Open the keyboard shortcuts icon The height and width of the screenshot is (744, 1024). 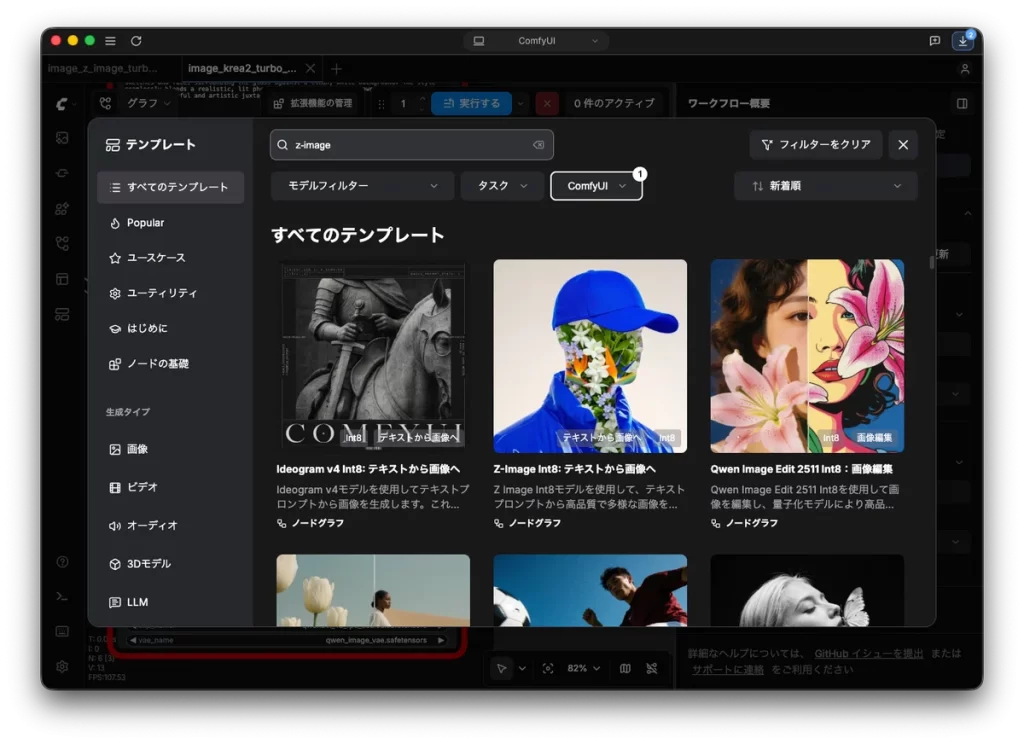62,631
